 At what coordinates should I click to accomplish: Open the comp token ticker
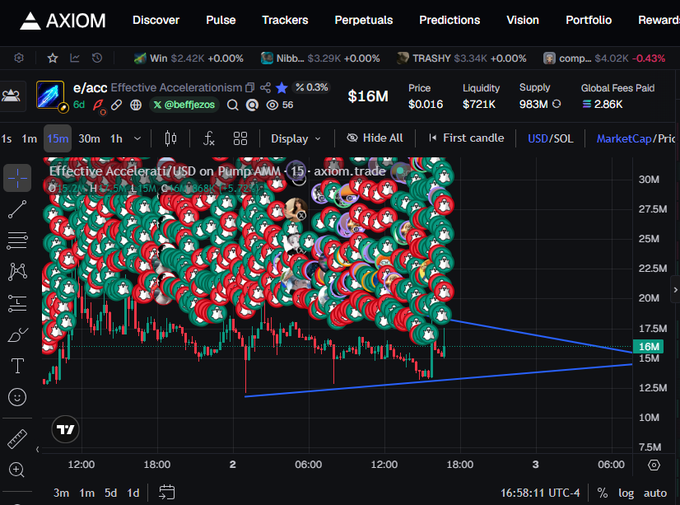604,58
